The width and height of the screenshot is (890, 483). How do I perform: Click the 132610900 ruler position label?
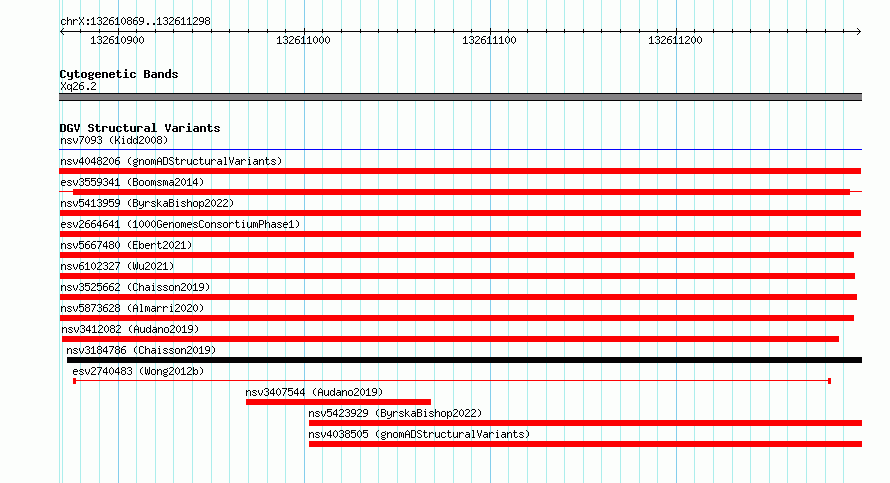tap(117, 40)
